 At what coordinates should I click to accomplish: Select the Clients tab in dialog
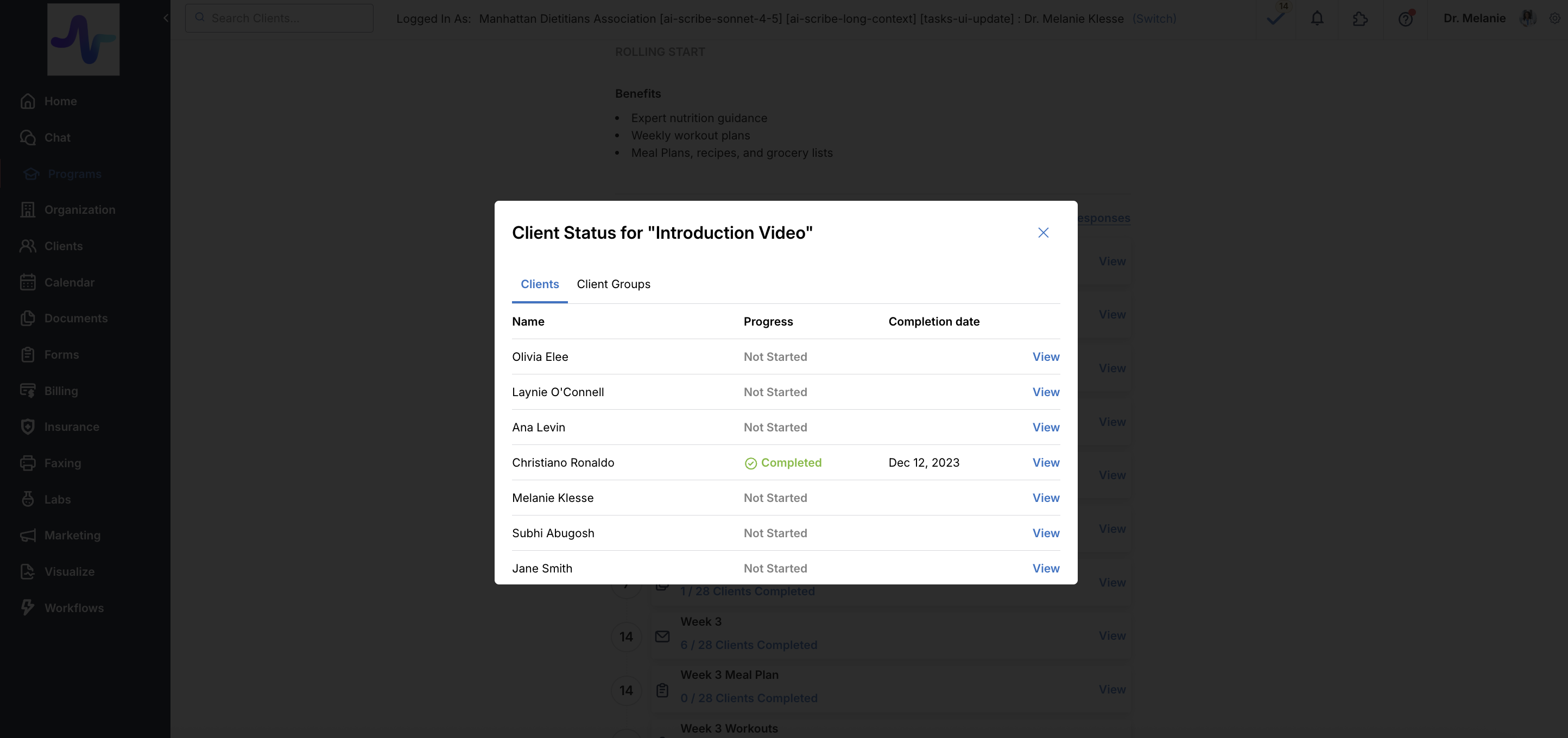(539, 284)
